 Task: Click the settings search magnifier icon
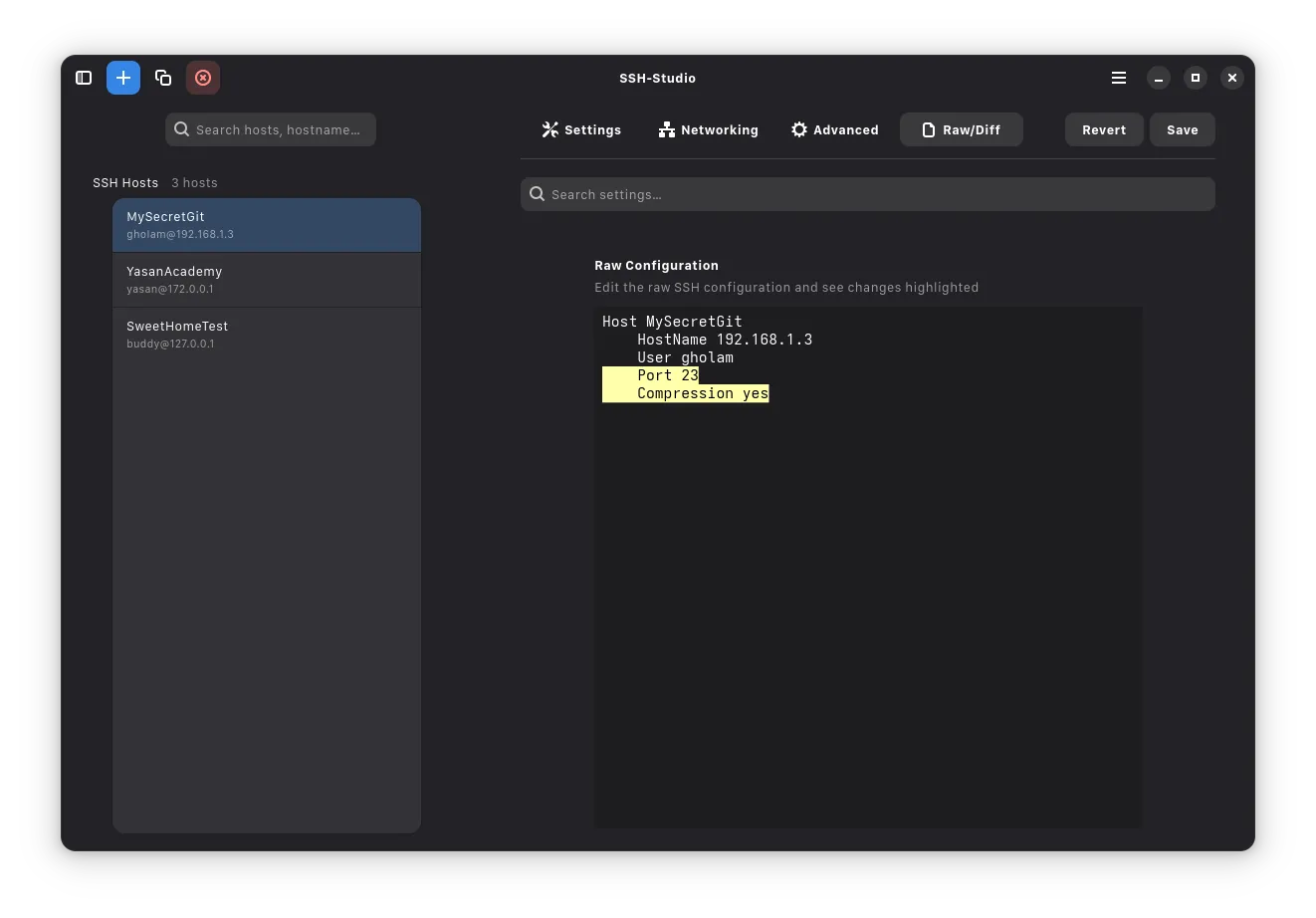538,194
